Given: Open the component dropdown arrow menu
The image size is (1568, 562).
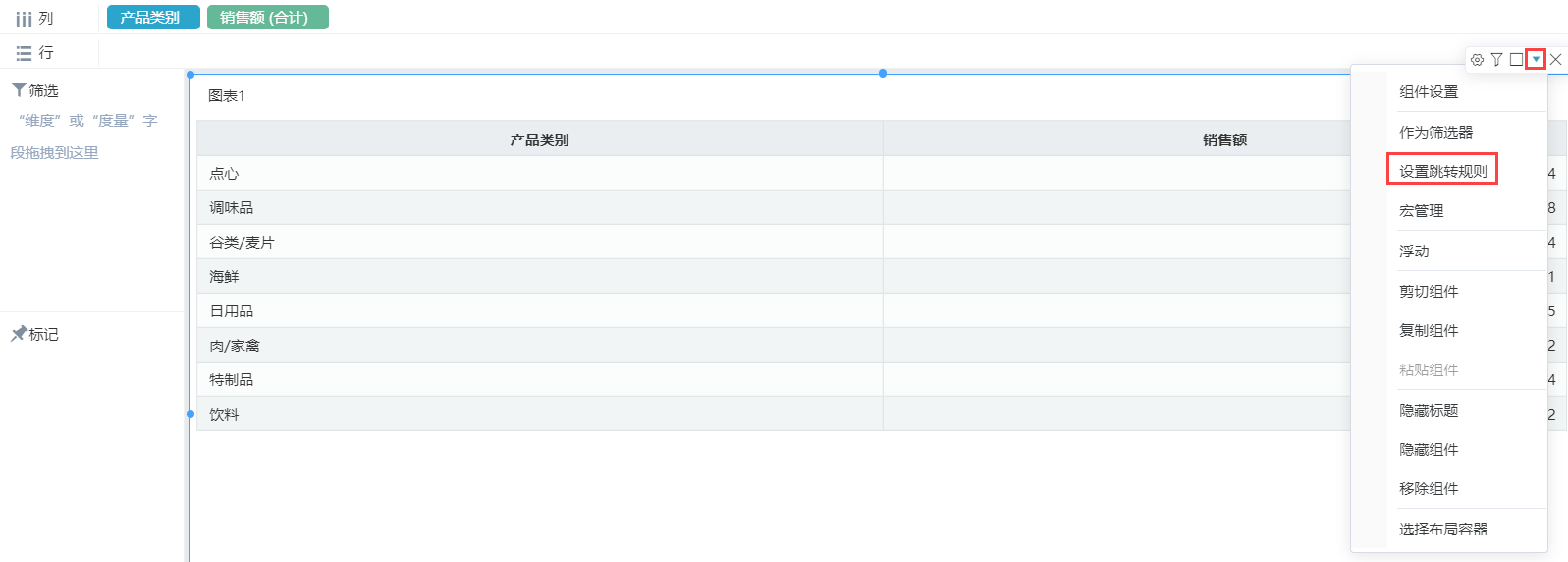Looking at the screenshot, I should tap(1536, 60).
